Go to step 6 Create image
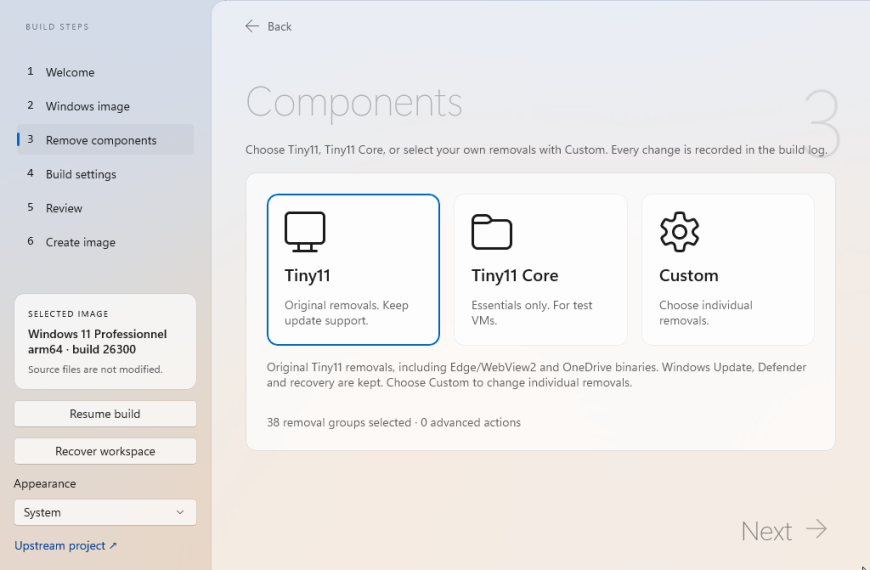The width and height of the screenshot is (870, 570). coord(105,242)
